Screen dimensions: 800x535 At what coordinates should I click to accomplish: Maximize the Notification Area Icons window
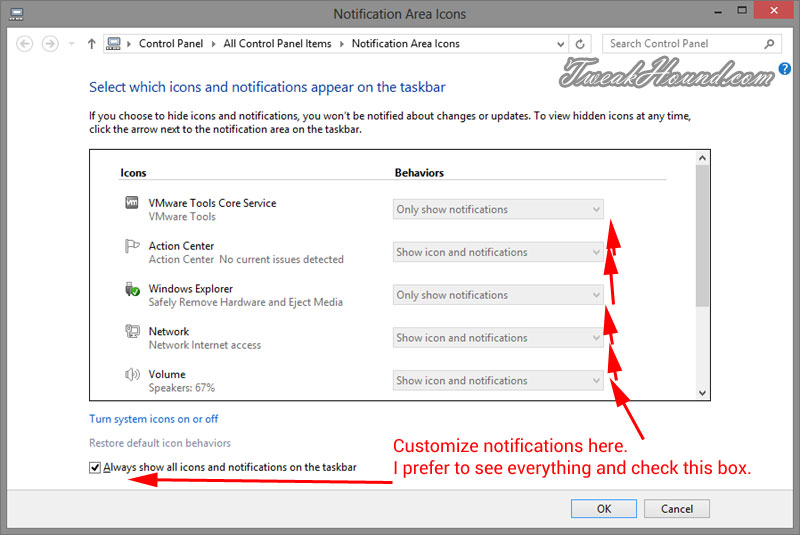pyautogui.click(x=742, y=10)
